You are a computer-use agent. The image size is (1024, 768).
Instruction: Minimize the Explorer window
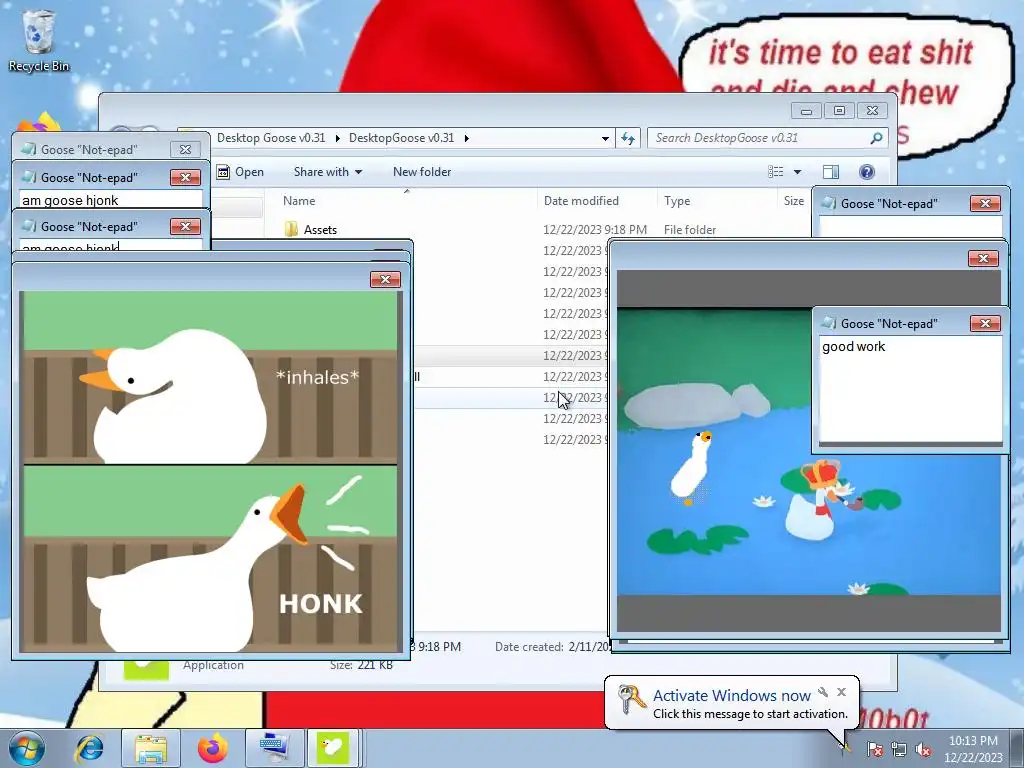[x=807, y=110]
